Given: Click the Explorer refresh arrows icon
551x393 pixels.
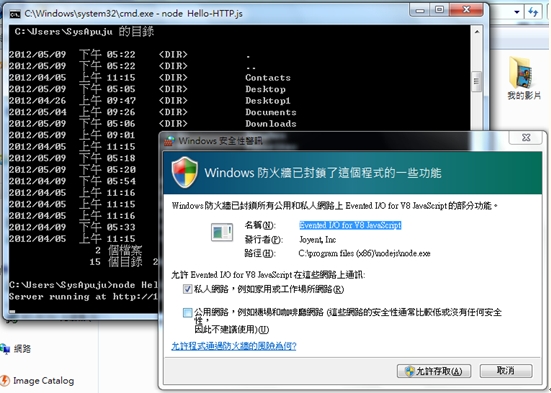Looking at the screenshot, I should tap(533, 12).
